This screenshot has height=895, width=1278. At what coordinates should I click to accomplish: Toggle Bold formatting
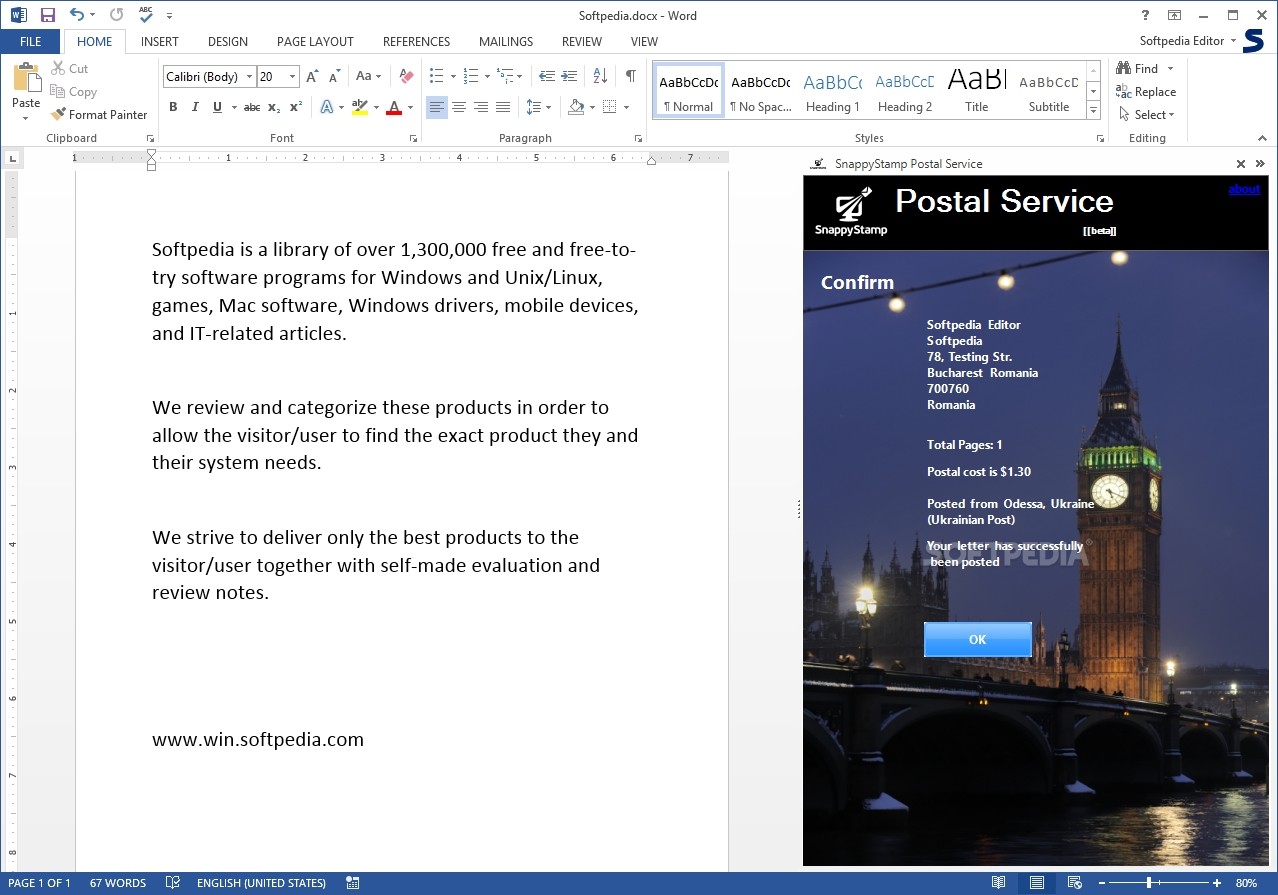pos(173,107)
